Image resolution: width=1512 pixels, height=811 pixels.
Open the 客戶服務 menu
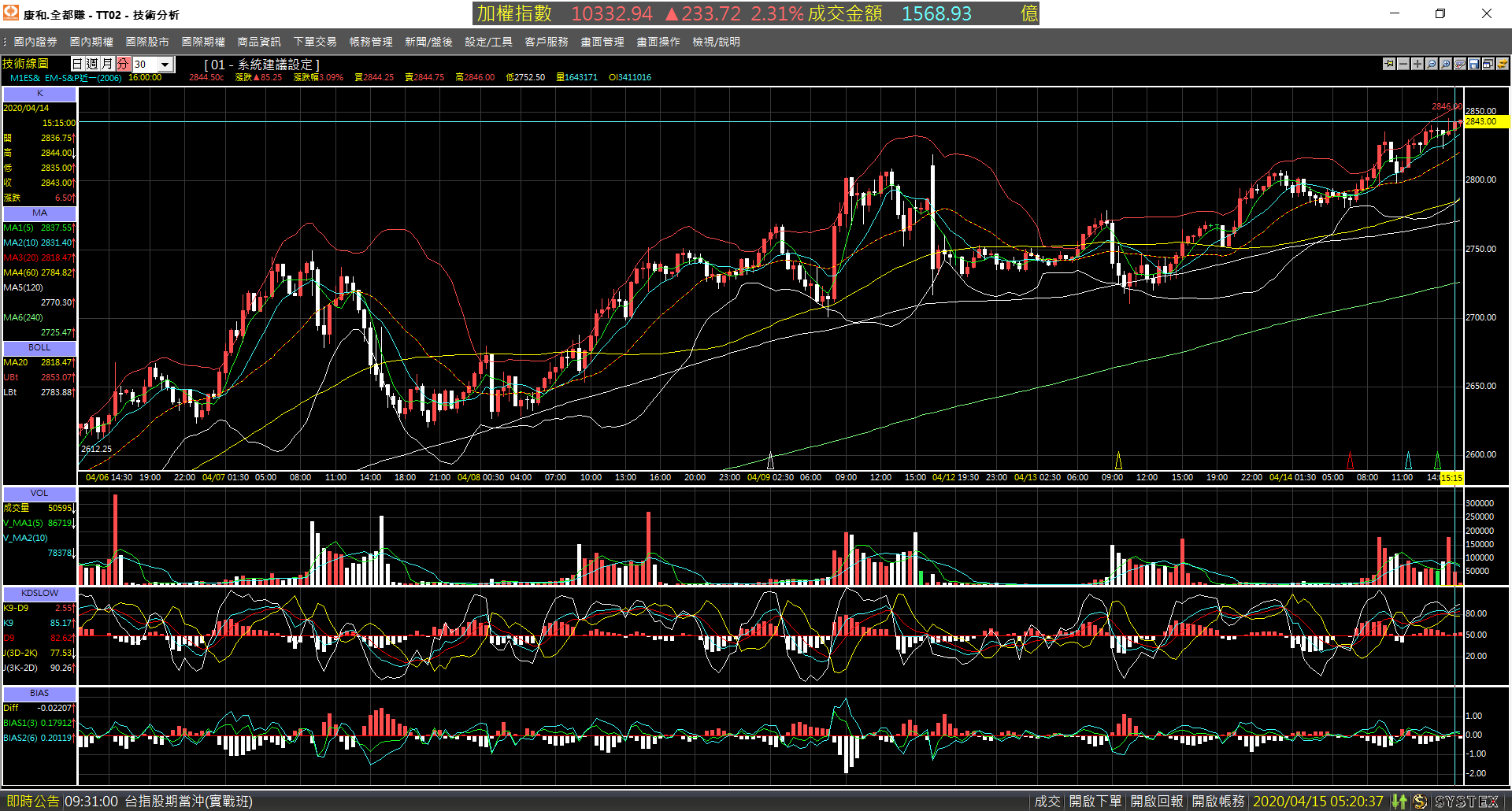[x=547, y=42]
